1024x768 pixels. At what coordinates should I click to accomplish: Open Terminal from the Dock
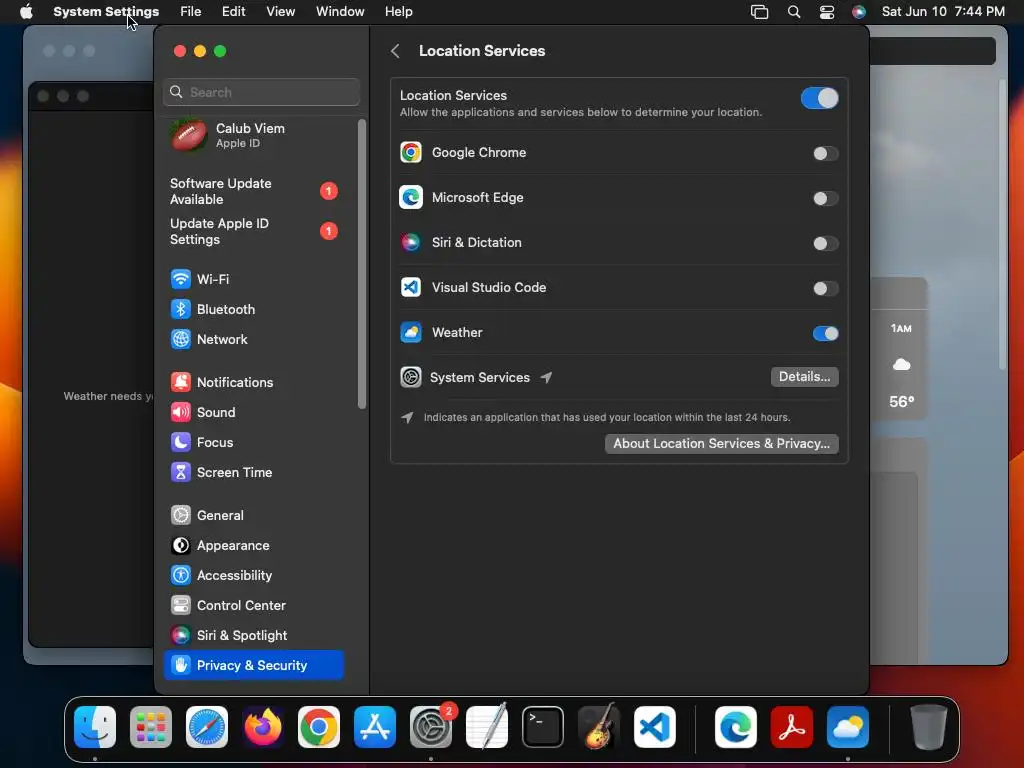(x=543, y=727)
